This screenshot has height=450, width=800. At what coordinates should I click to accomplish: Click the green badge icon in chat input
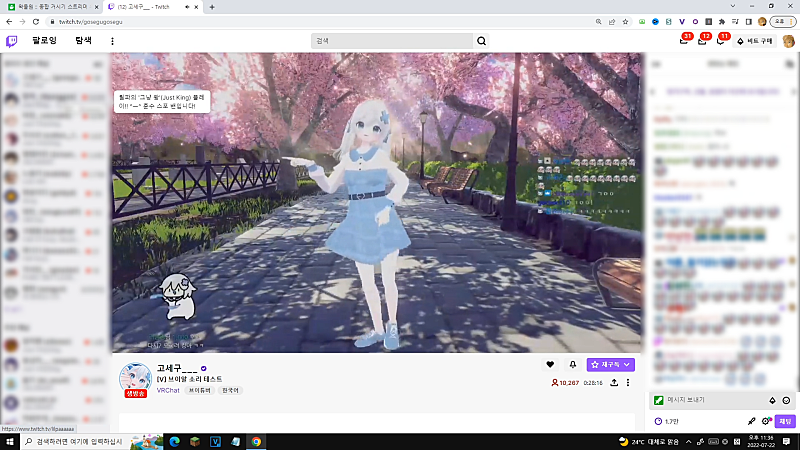click(659, 401)
